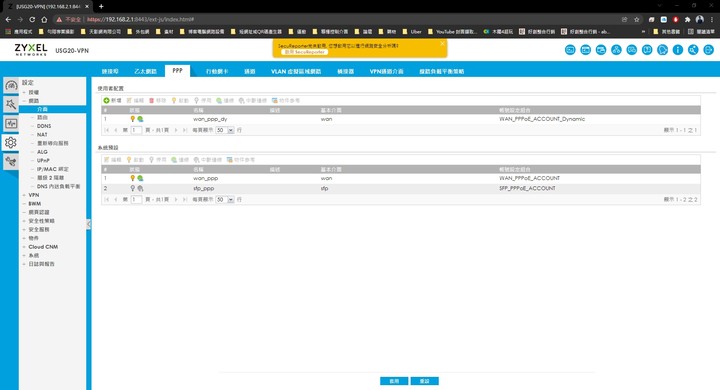Viewport: 720px width, 390px height.
Task: Click the browser back arrow
Action: point(8,19)
